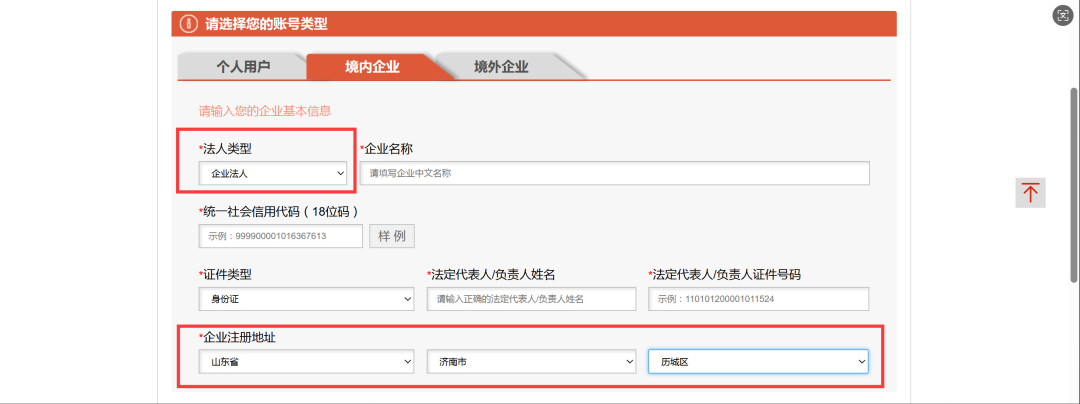
Task: Focus the 法定代表人/负责人证件号码 field
Action: [x=758, y=299]
